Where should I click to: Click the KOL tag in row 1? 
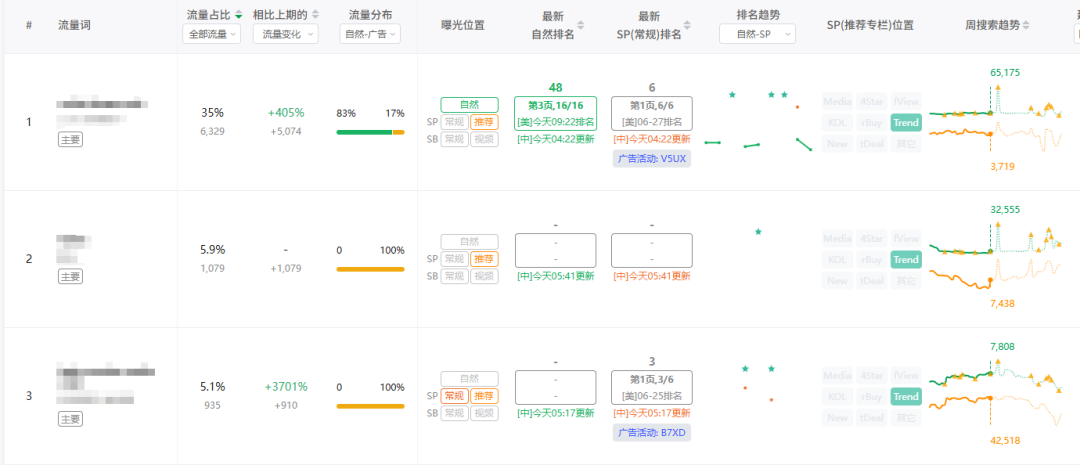click(x=838, y=123)
